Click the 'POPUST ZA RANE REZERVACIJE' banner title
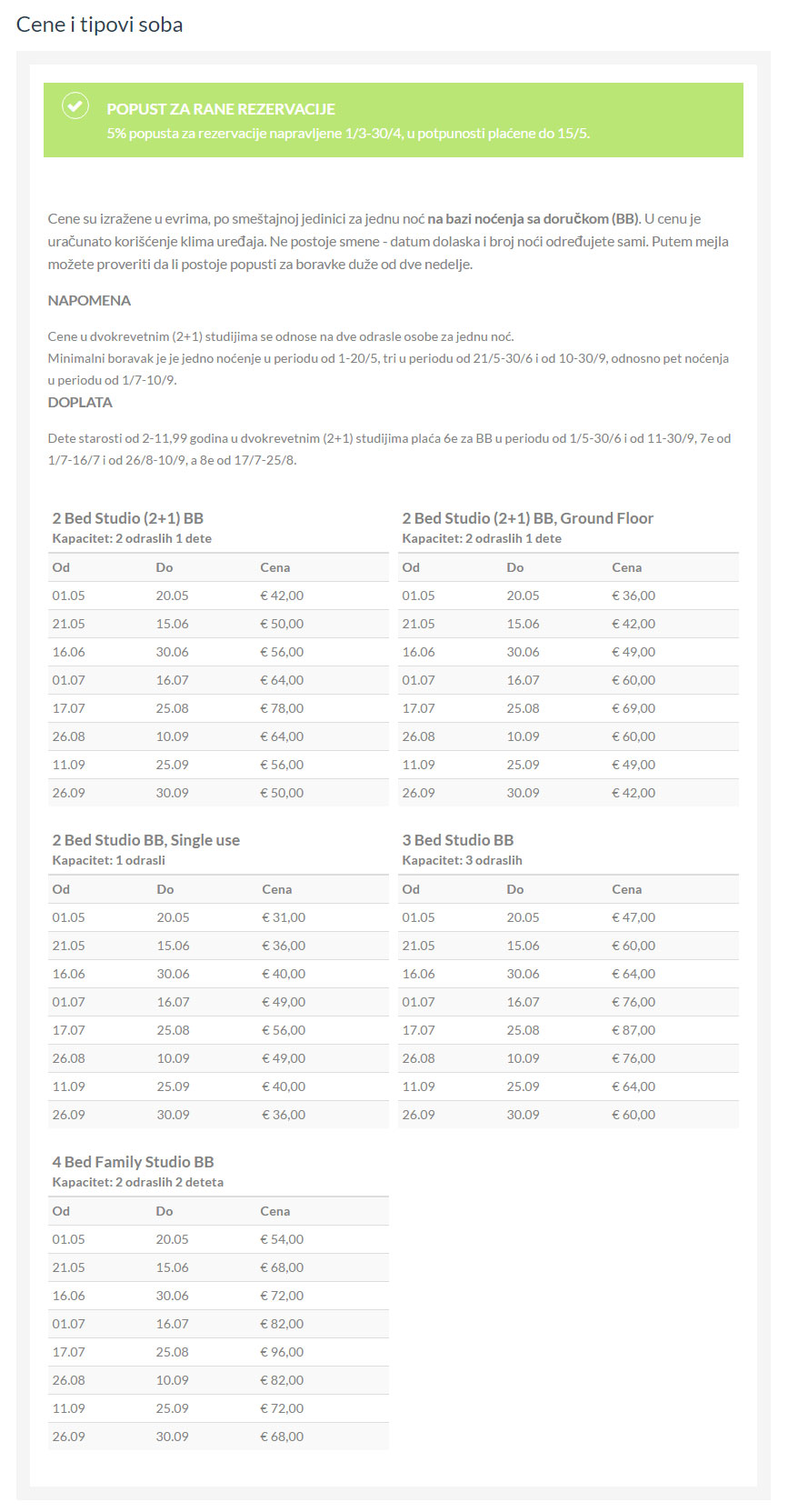The width and height of the screenshot is (788, 1512). (221, 109)
